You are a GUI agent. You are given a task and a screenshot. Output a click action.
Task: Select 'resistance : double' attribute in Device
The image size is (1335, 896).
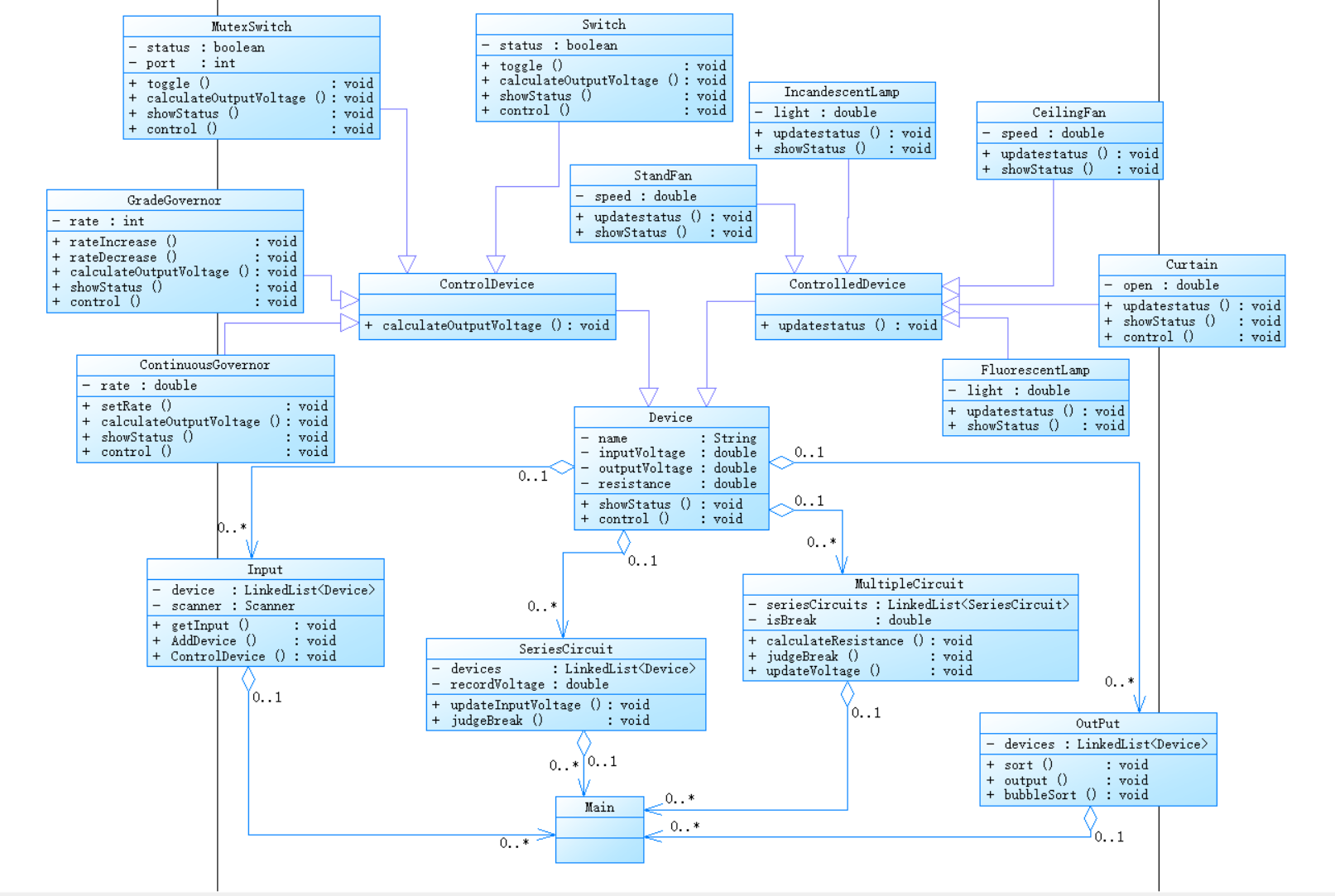(x=670, y=484)
